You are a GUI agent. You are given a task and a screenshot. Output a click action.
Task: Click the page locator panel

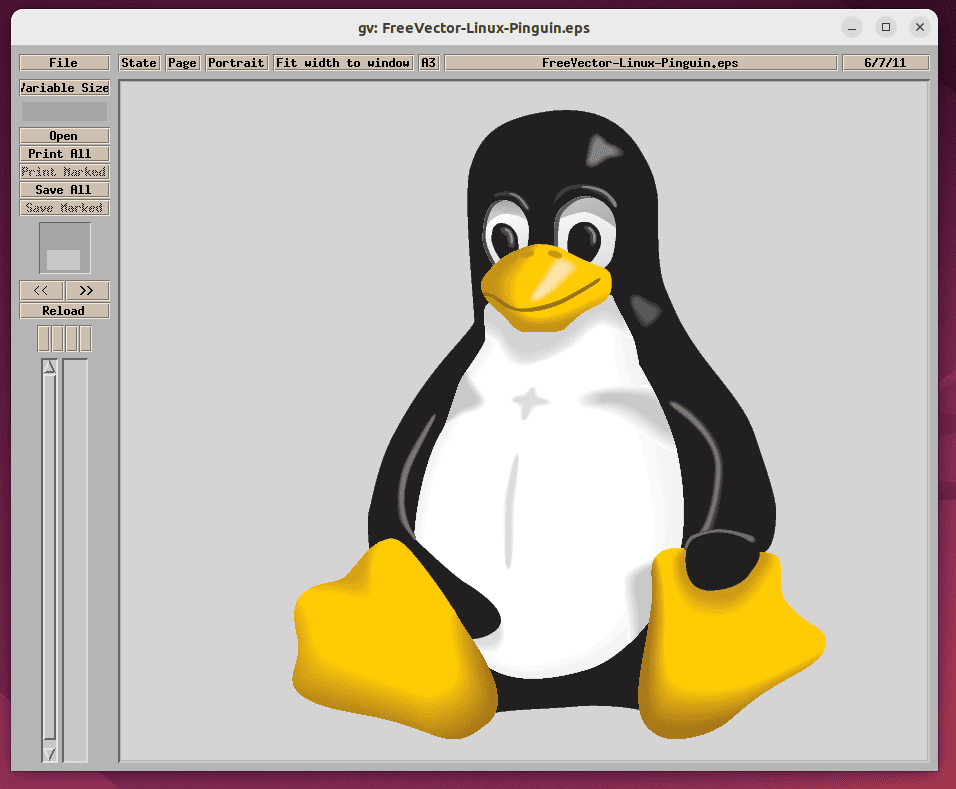[64, 247]
